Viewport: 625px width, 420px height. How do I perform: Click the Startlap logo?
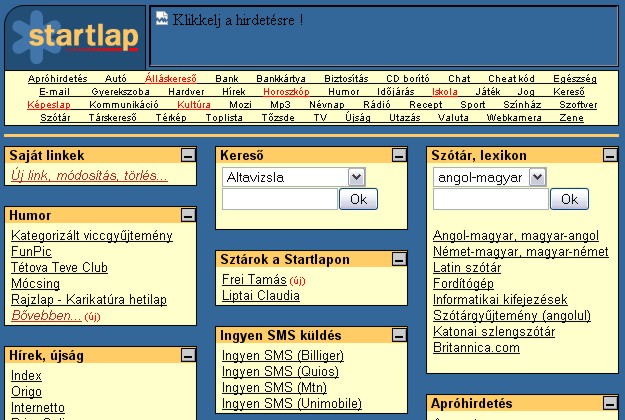[75, 38]
